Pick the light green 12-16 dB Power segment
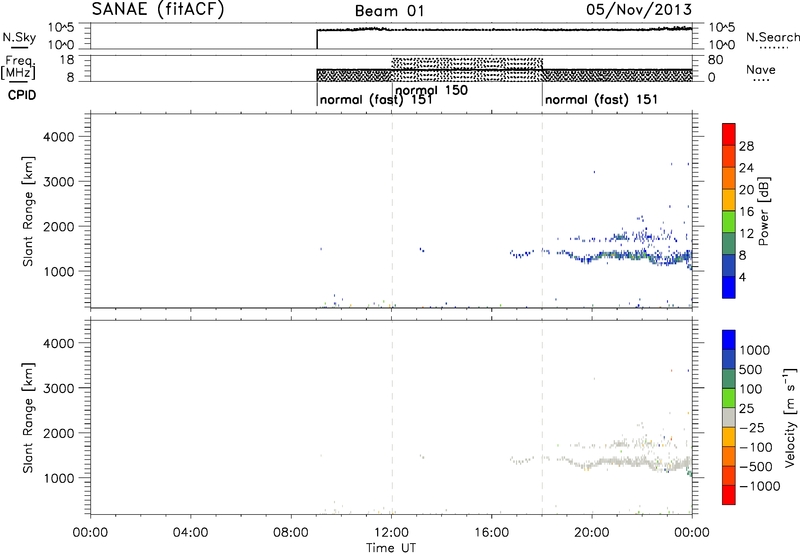The image size is (800, 554). coord(729,222)
